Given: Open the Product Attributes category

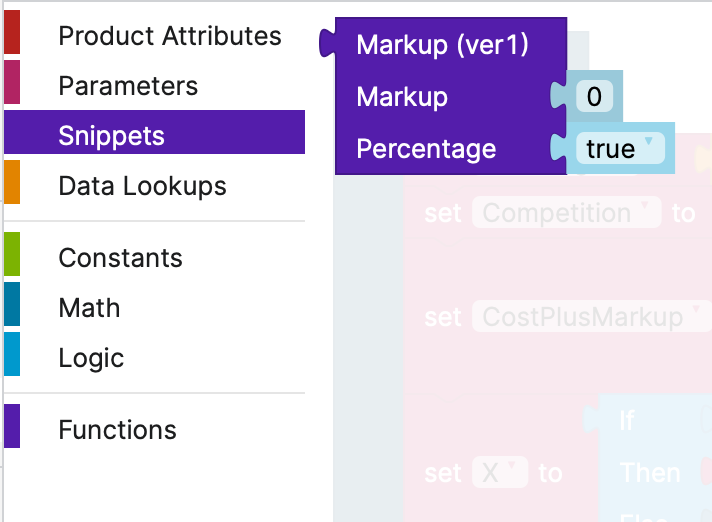Looking at the screenshot, I should pos(169,36).
